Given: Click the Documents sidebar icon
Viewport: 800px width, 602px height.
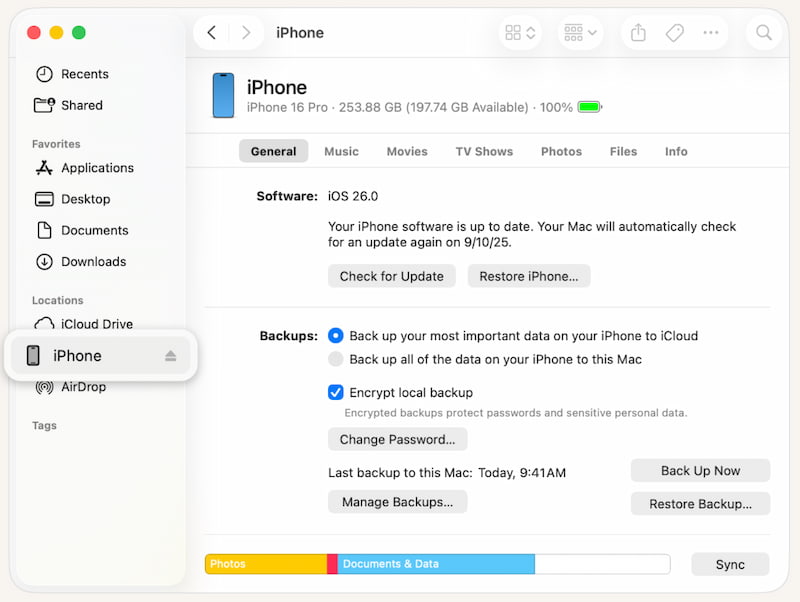Looking at the screenshot, I should pos(44,230).
